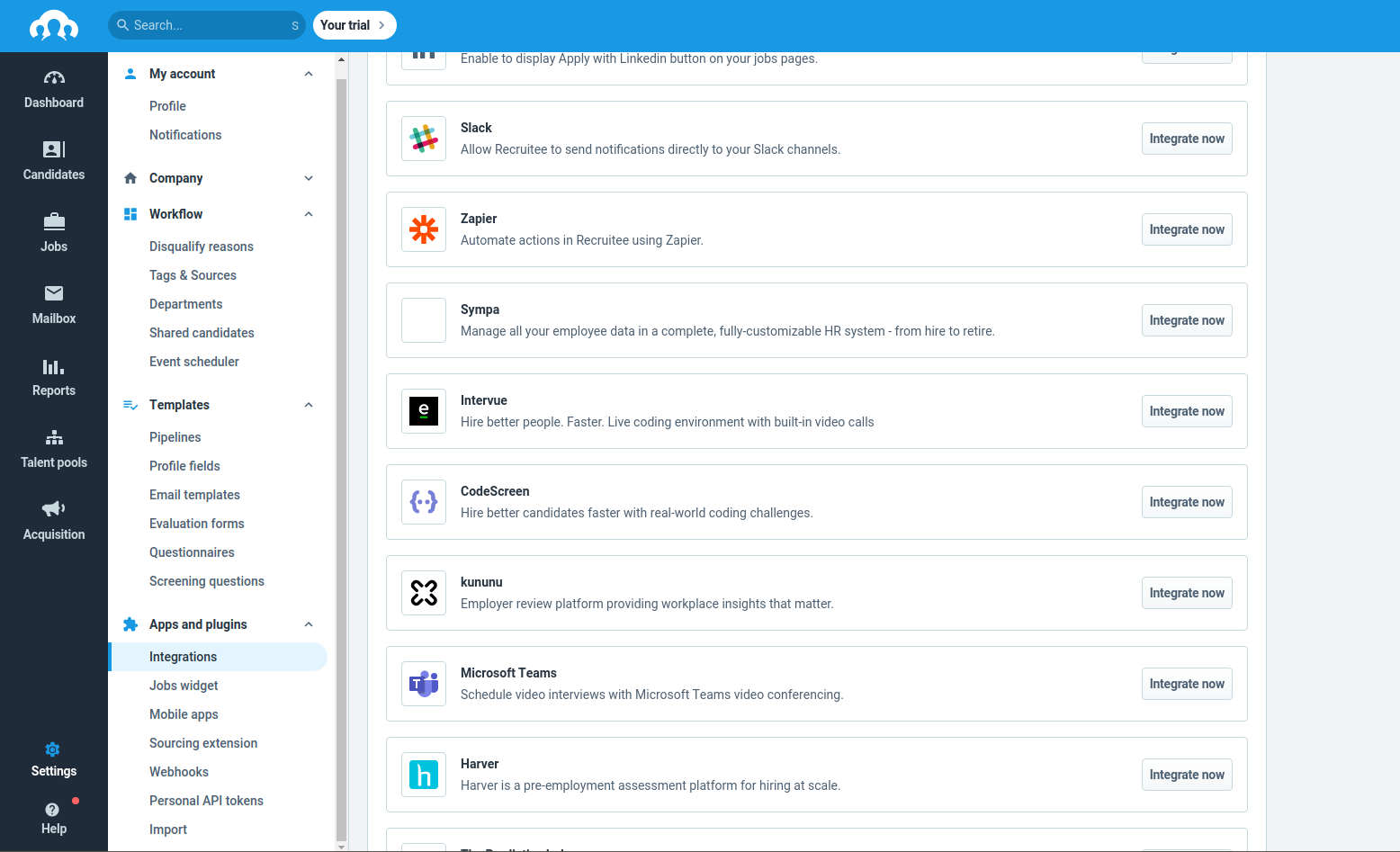Expand the Company section
This screenshot has height=852, width=1400.
[x=309, y=178]
